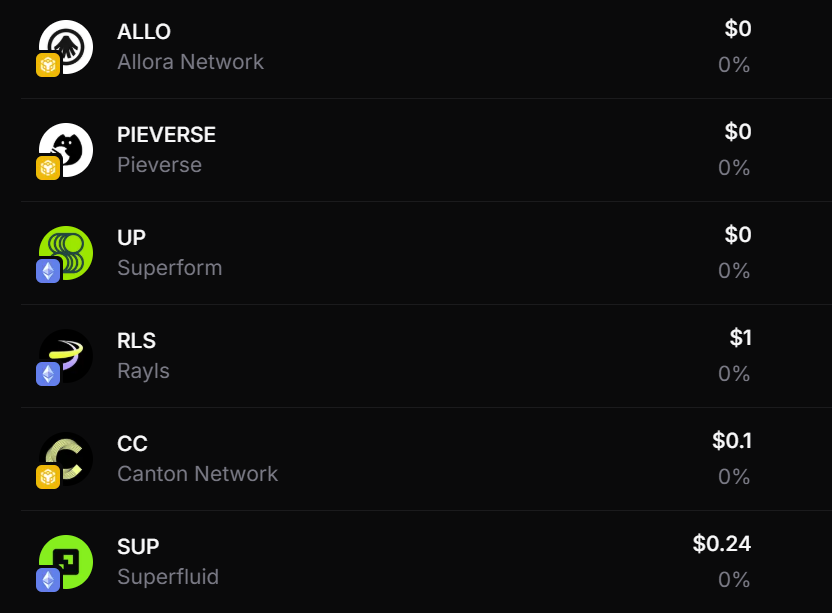The height and width of the screenshot is (613, 832).
Task: Click Ethereum chain badge on UP
Action: pos(48,271)
